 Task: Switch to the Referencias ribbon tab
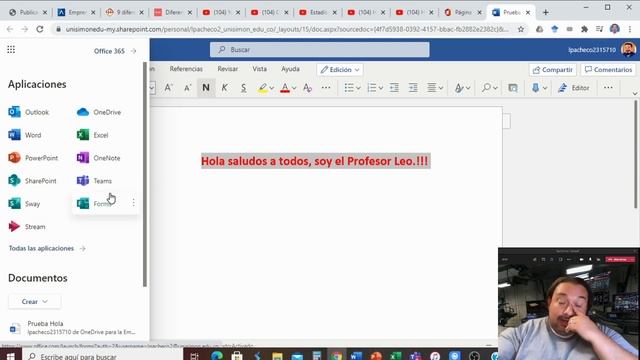click(x=186, y=69)
